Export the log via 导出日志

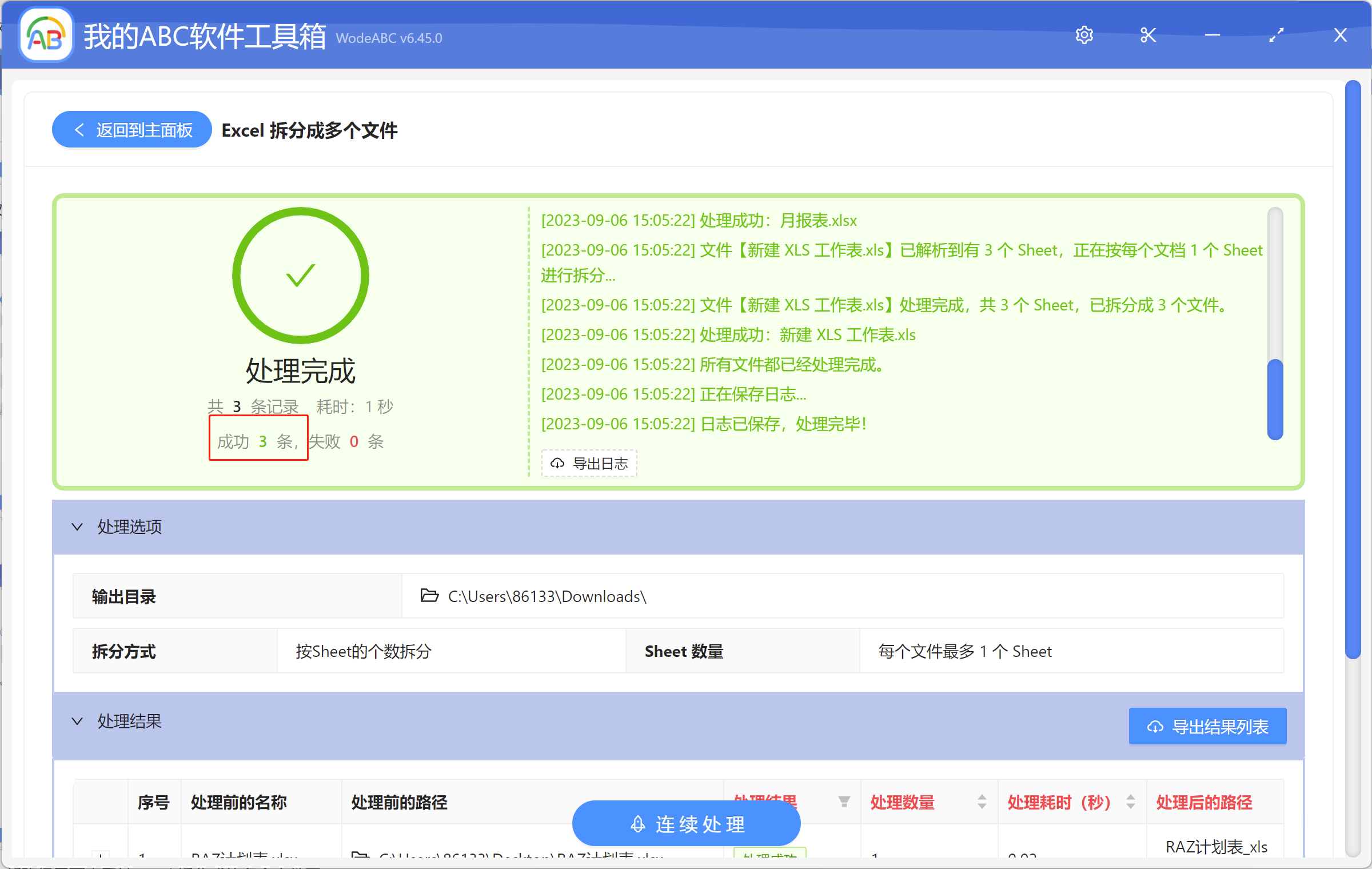coord(589,463)
